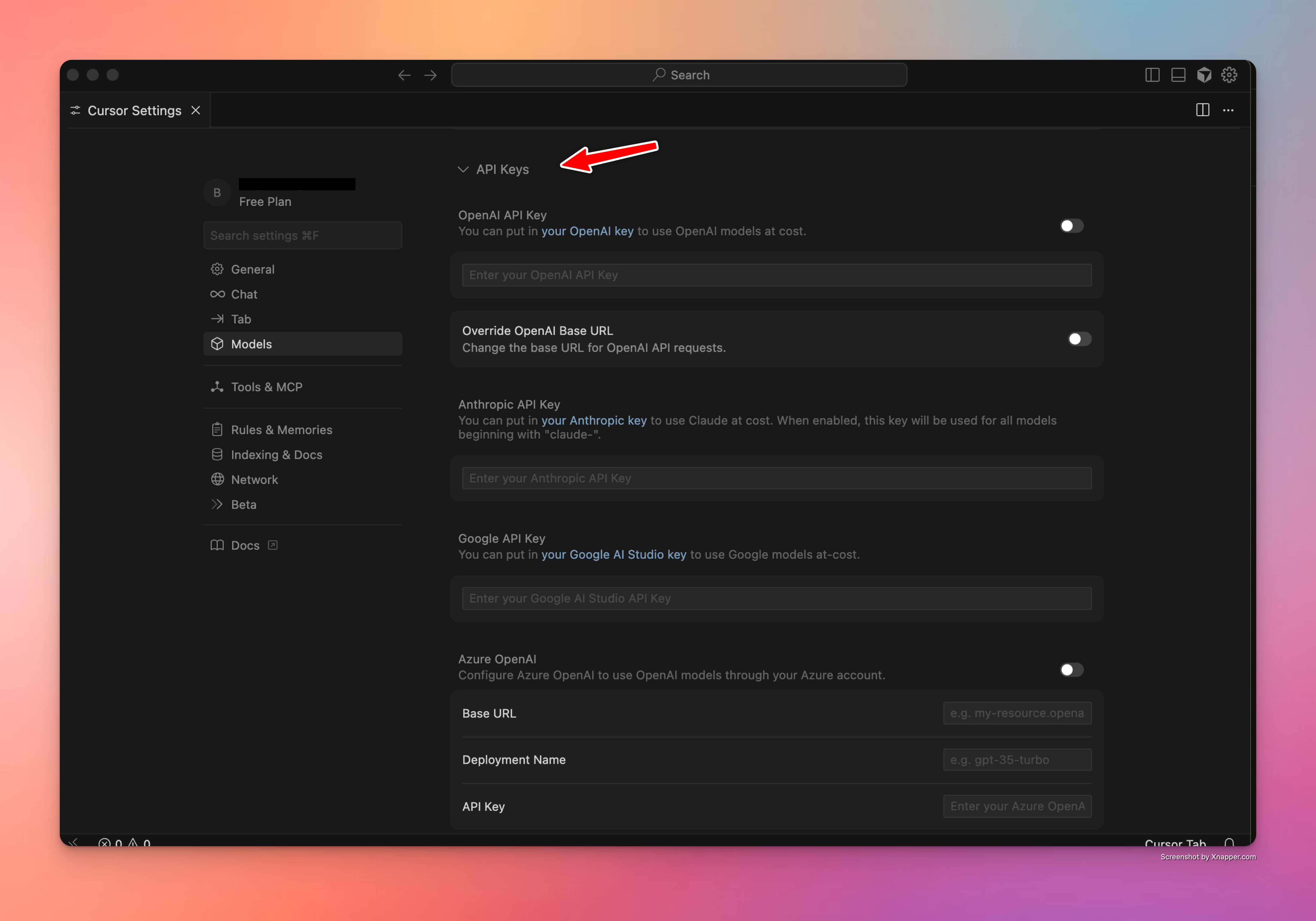Click the 'your Anthropic key' link
The height and width of the screenshot is (921, 1316).
click(x=594, y=420)
